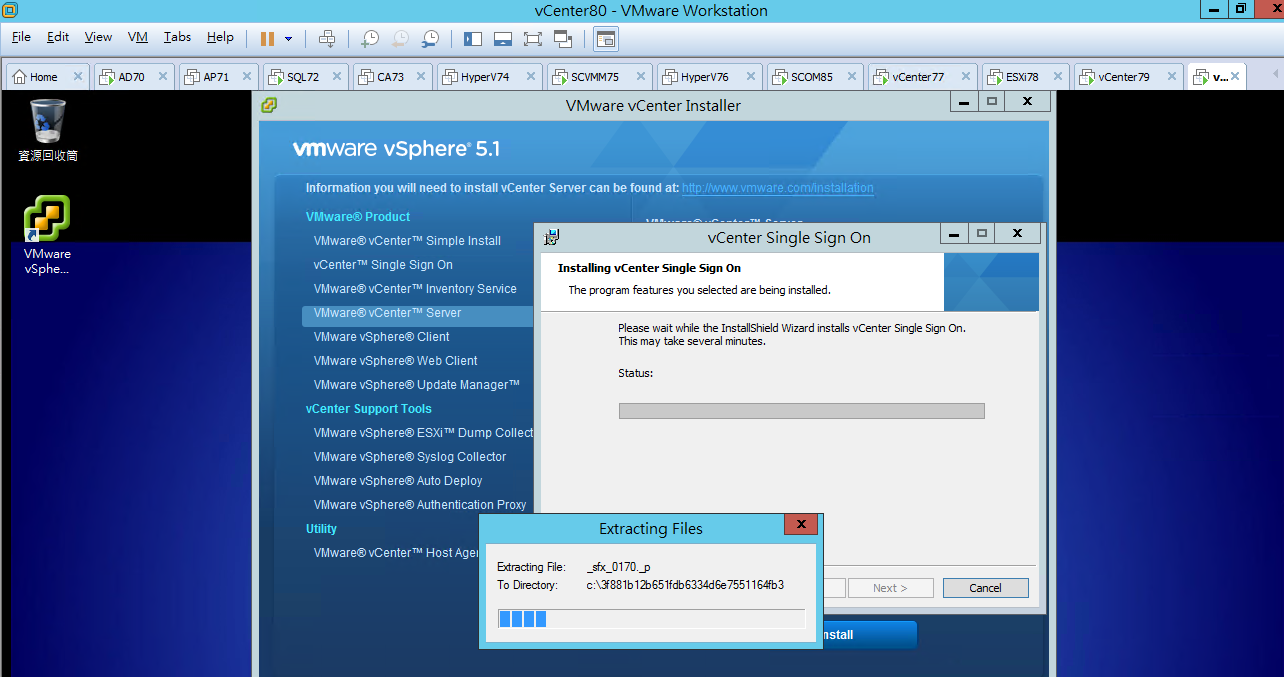The image size is (1284, 677).
Task: Click the Single Sign On status progress bar
Action: (802, 411)
